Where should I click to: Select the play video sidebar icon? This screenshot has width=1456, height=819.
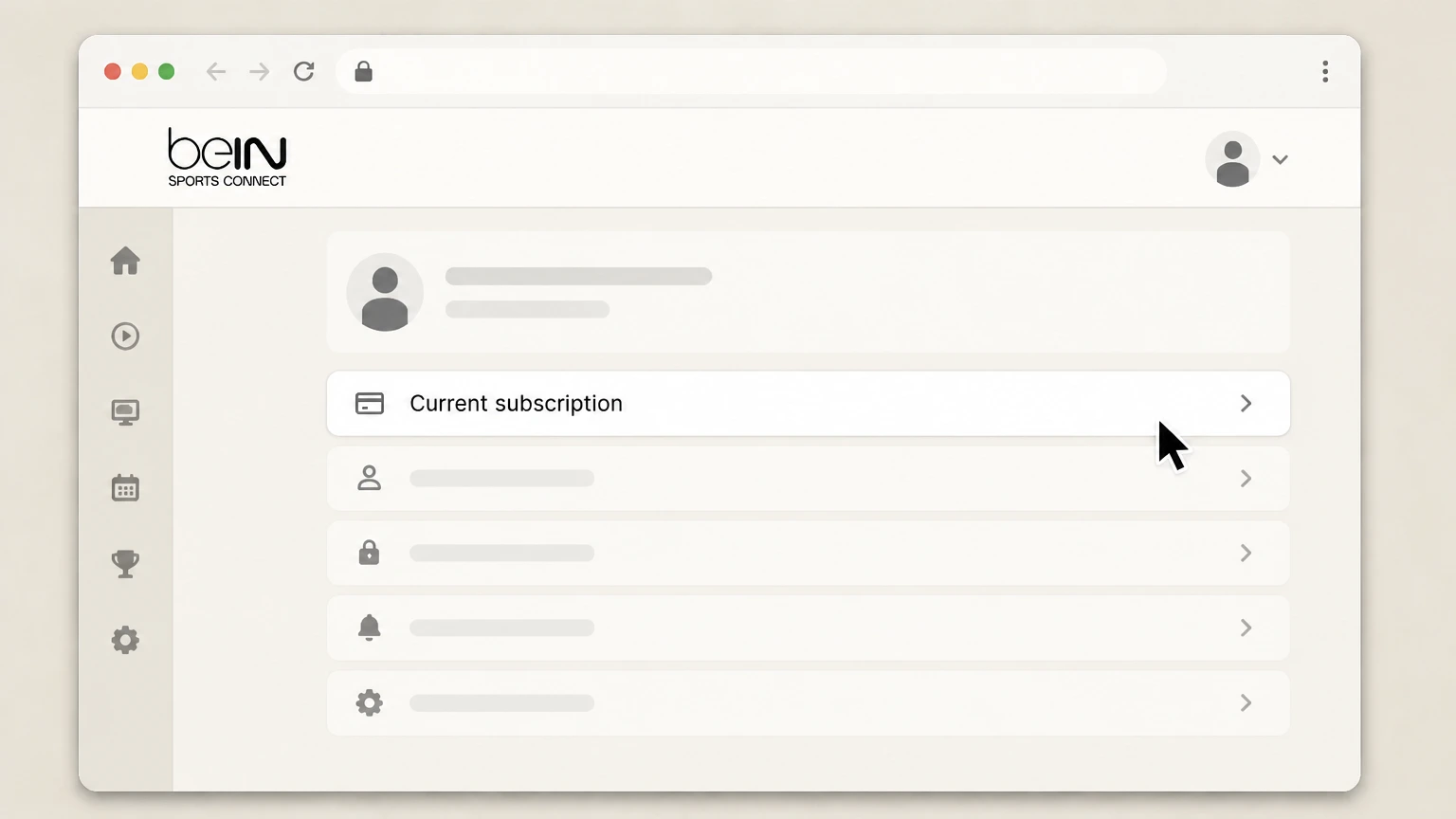(x=125, y=337)
